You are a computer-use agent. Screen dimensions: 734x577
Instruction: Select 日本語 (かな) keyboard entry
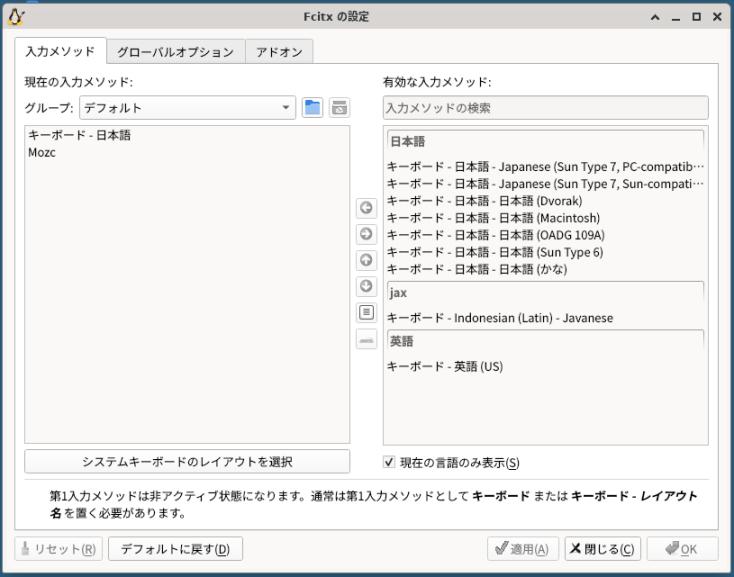[x=545, y=269]
